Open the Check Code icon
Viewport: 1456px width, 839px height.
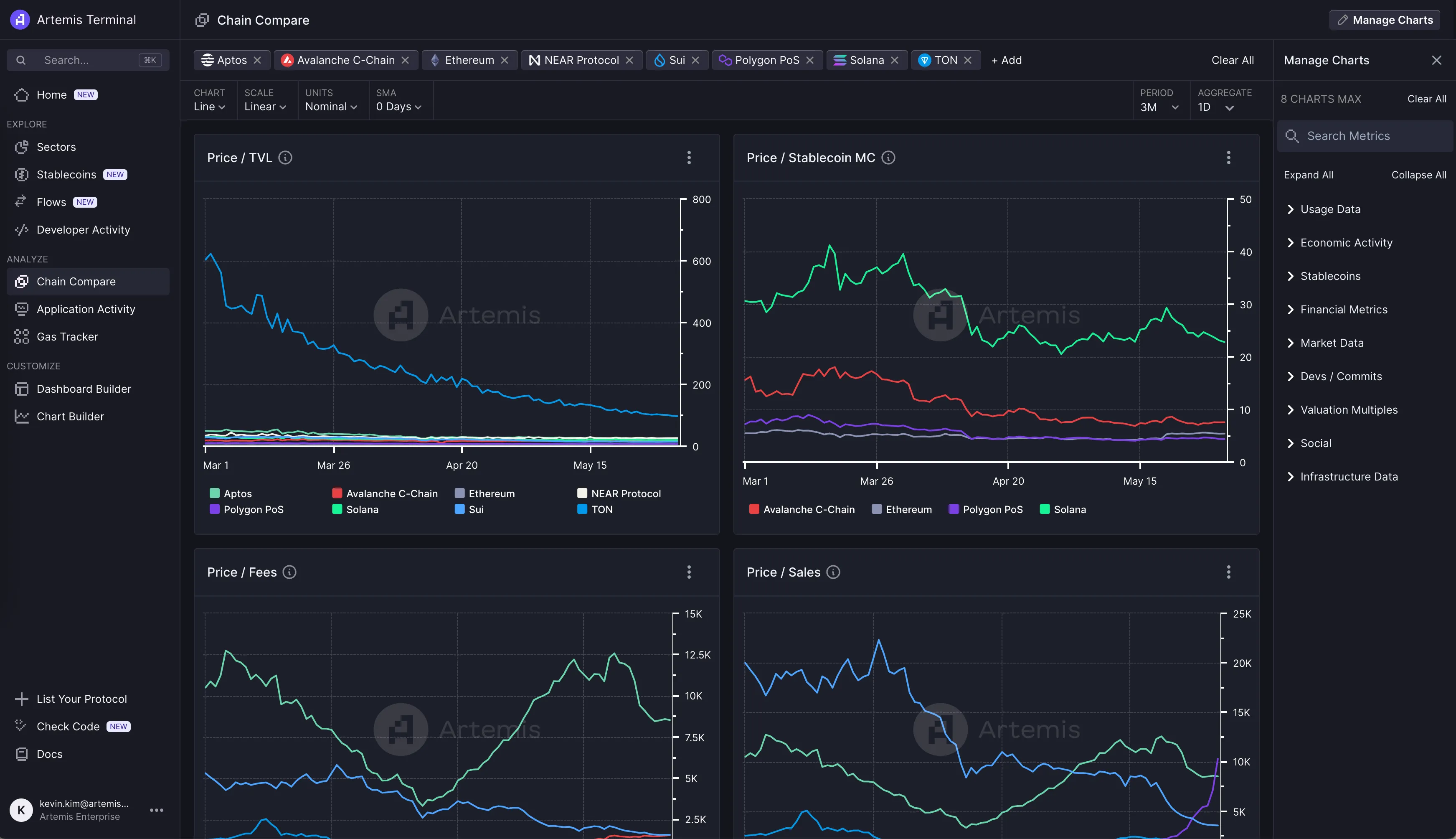(21, 726)
